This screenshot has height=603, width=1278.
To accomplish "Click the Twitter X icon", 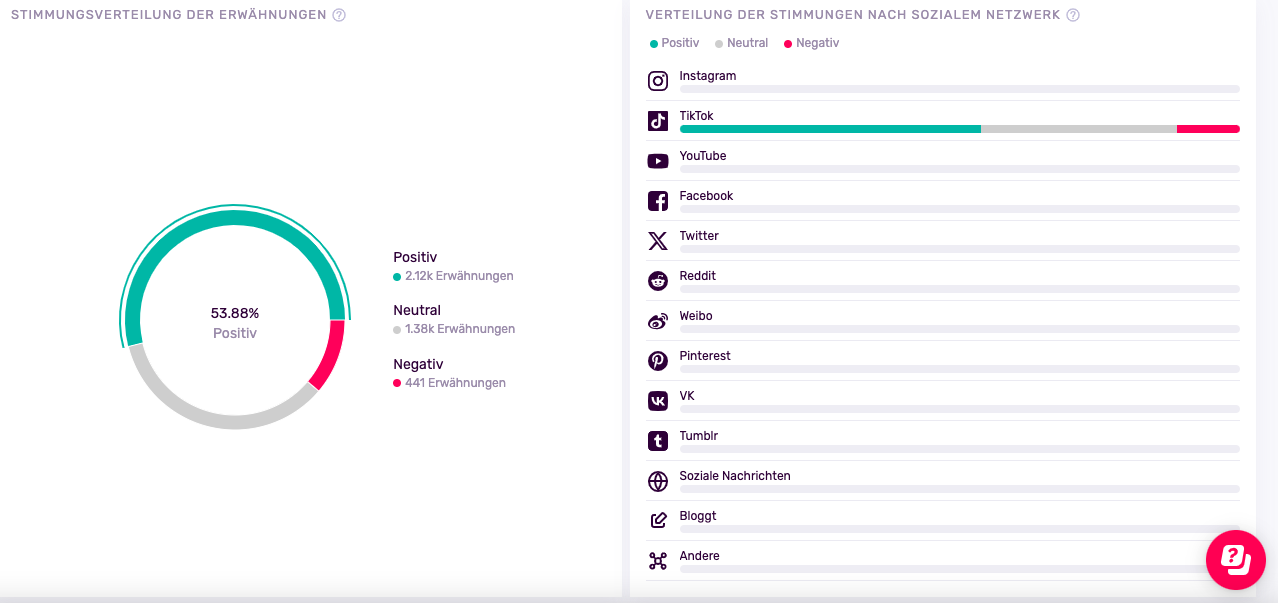I will (658, 241).
